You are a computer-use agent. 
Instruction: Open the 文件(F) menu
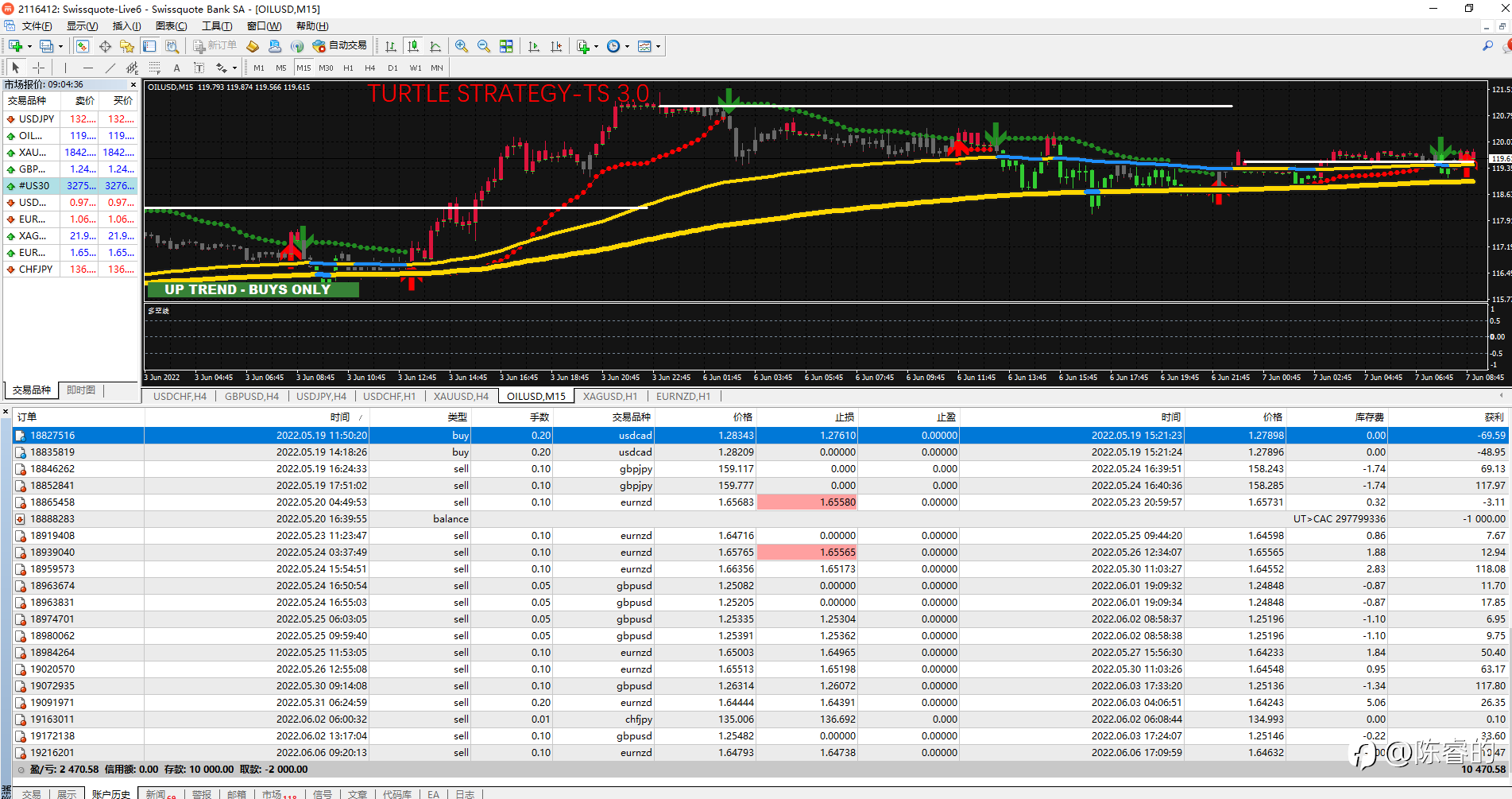tap(37, 26)
